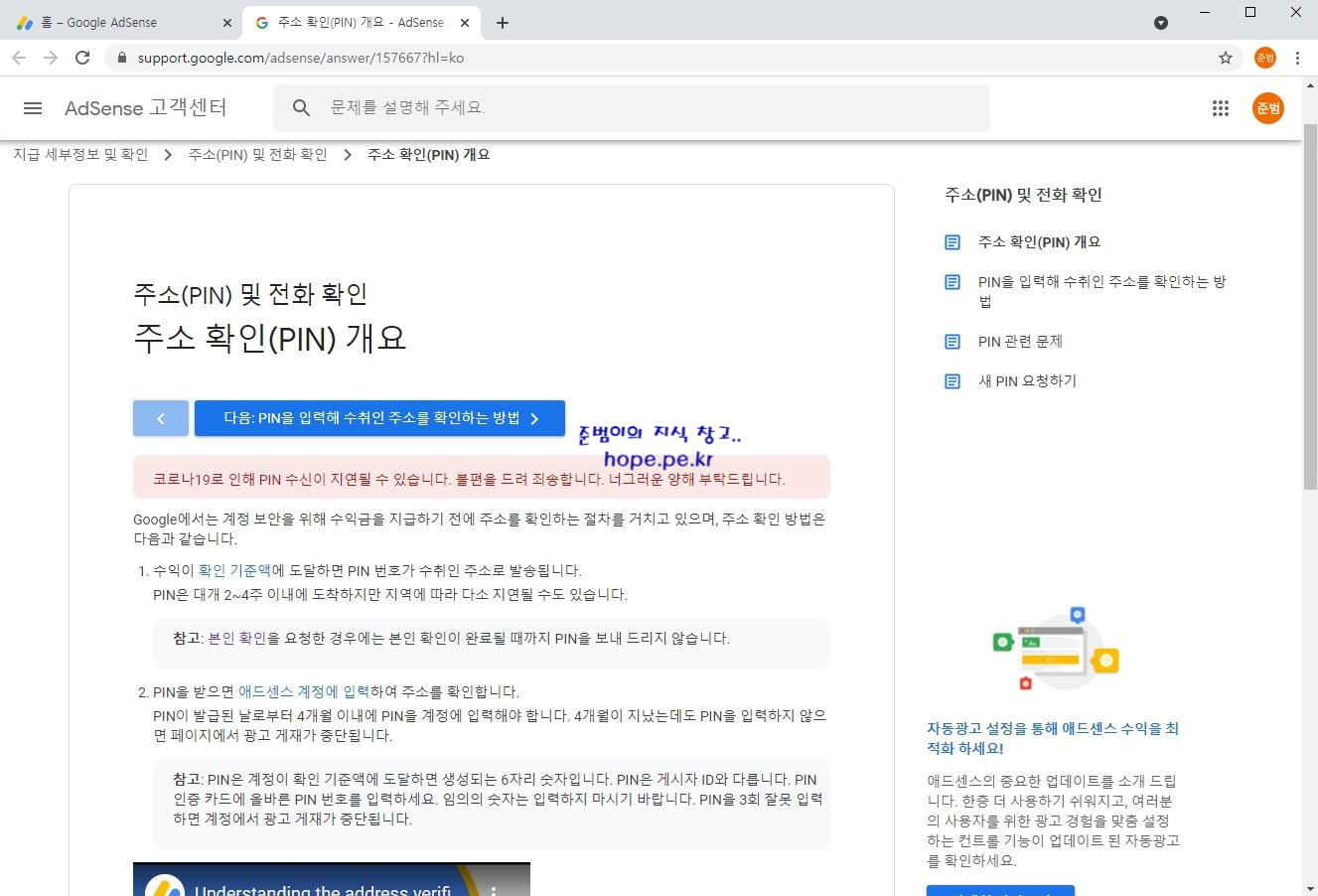Click the search magnifier icon
Viewport: 1318px width, 896px height.
(302, 107)
